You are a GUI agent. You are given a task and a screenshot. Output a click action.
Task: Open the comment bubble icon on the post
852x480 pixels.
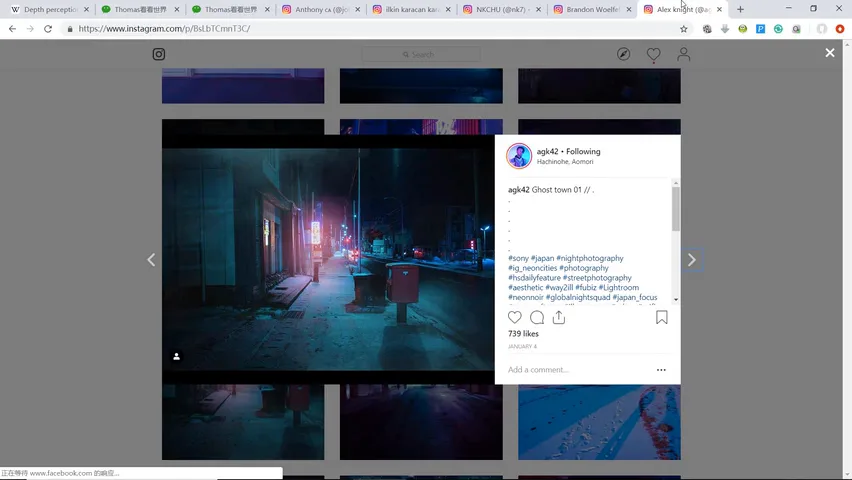[x=537, y=317]
